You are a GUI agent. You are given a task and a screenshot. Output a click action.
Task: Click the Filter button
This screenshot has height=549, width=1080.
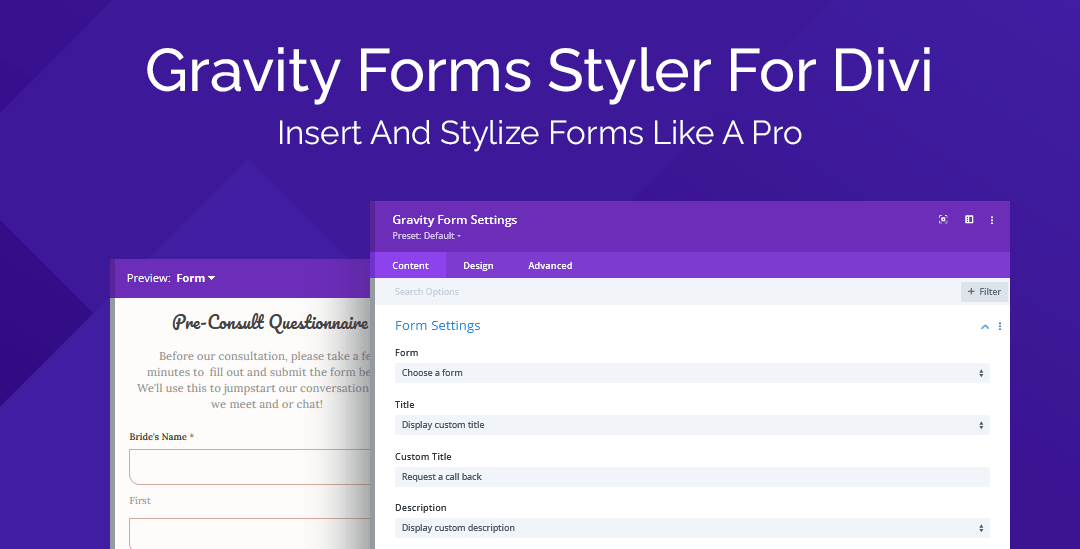click(x=984, y=291)
